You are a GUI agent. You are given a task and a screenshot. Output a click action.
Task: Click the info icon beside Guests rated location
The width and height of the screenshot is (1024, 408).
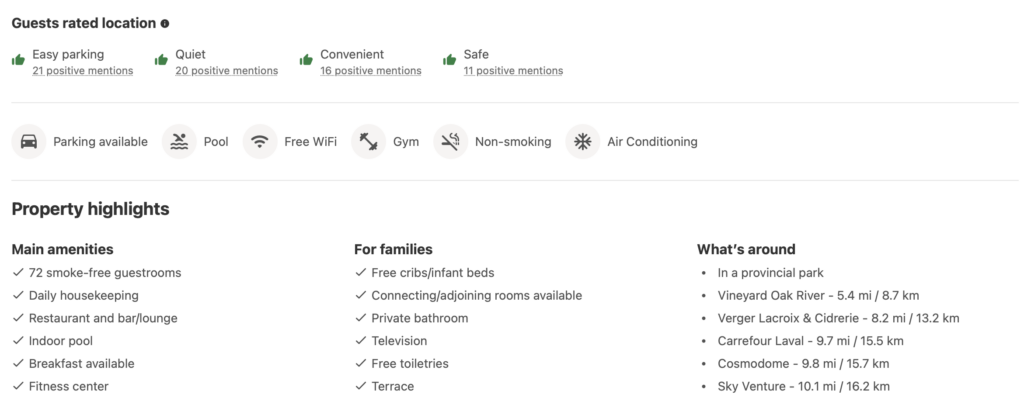(x=165, y=23)
